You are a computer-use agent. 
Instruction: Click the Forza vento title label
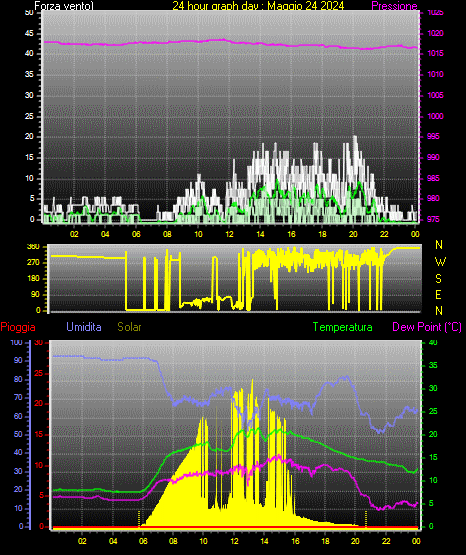point(64,6)
